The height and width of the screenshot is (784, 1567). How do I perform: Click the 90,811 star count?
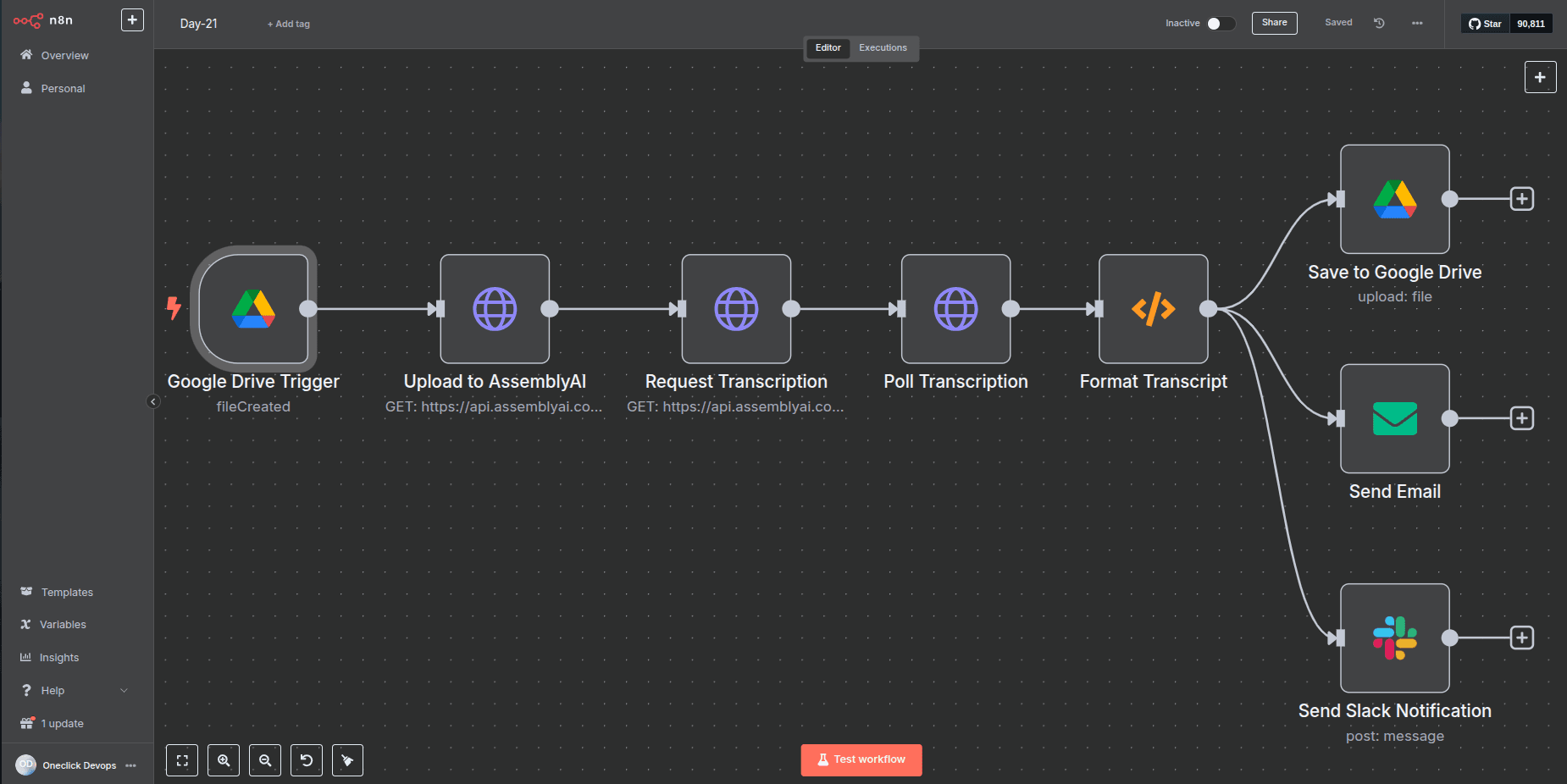click(x=1531, y=24)
